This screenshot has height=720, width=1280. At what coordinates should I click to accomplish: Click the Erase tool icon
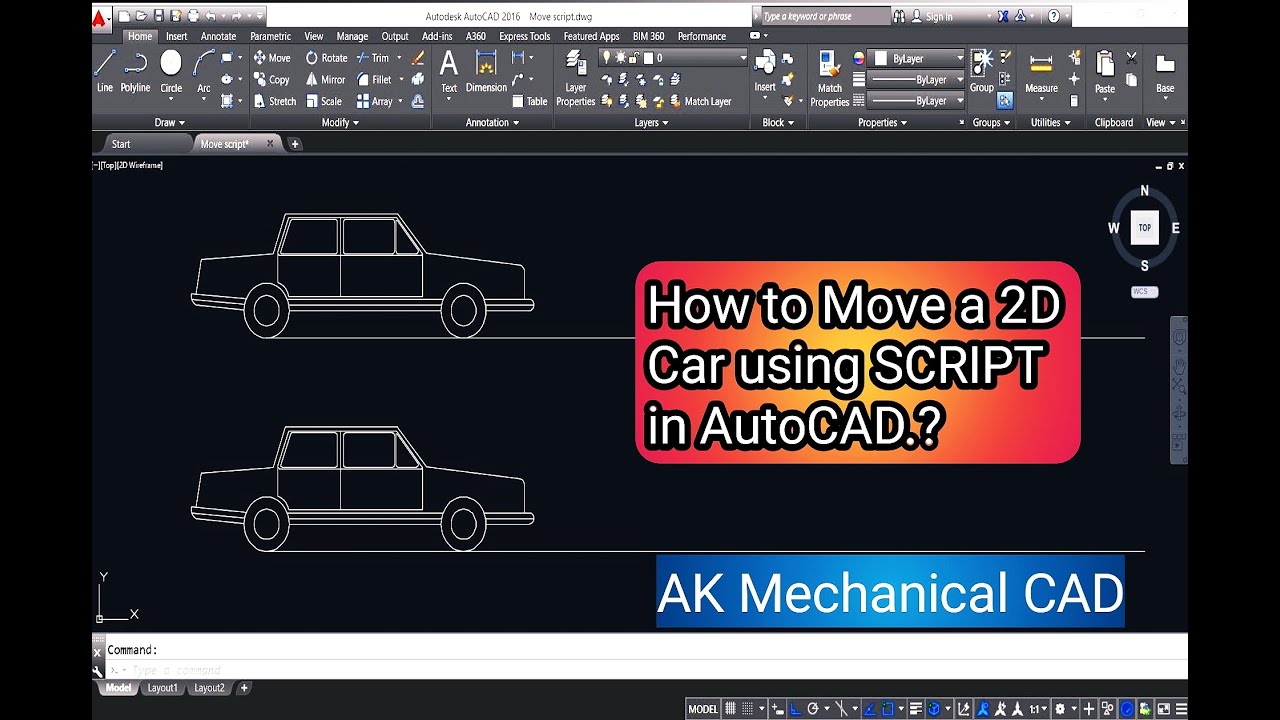[x=418, y=58]
